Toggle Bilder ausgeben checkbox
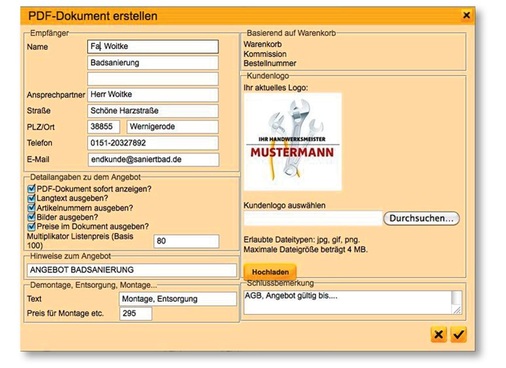Viewport: 506px width, 368px height. [x=31, y=217]
